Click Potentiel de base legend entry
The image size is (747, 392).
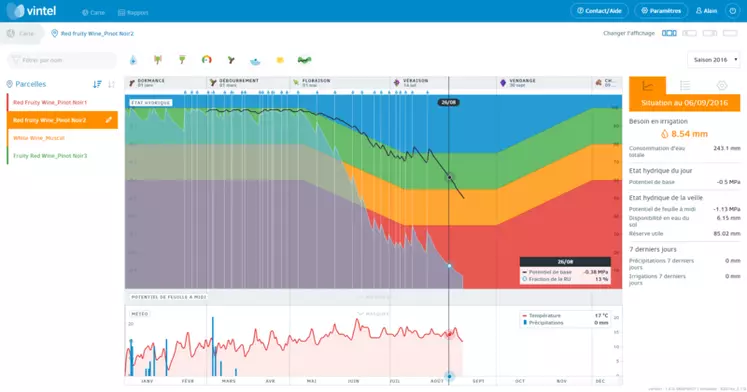[x=565, y=272]
